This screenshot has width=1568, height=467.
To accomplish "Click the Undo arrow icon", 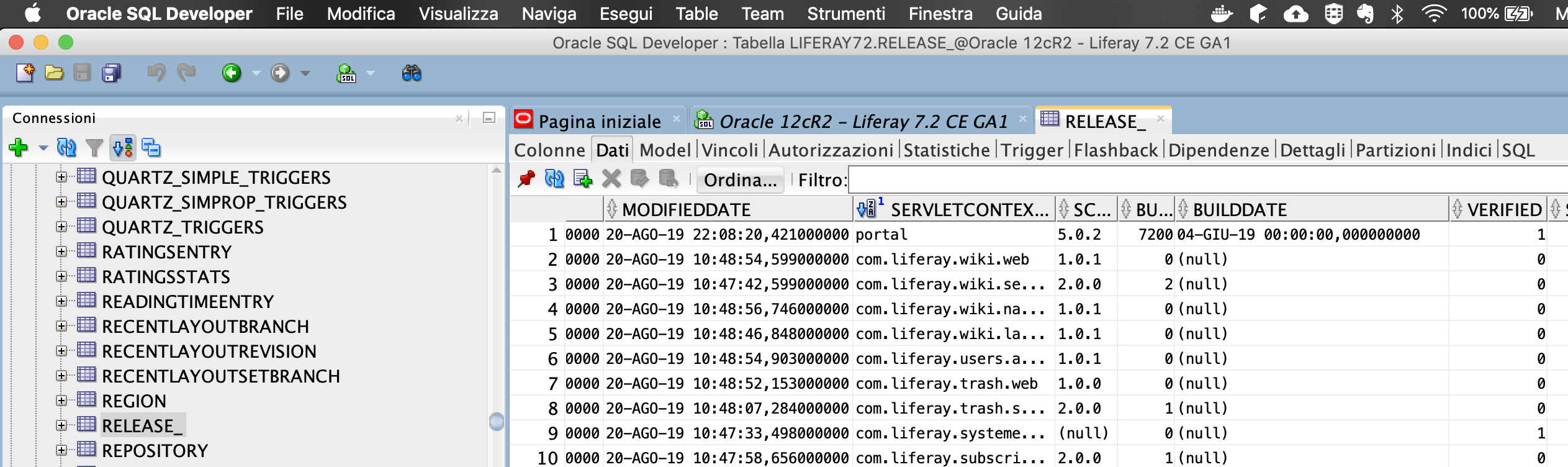I will [156, 73].
